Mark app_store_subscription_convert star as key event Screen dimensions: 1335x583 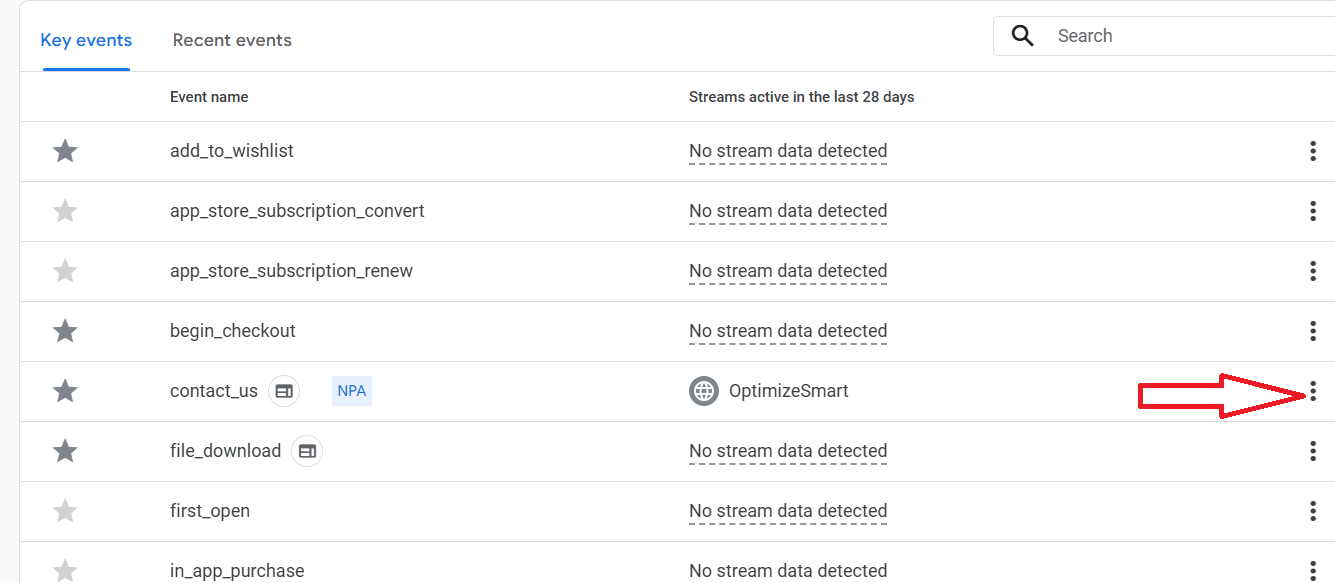pyautogui.click(x=65, y=211)
